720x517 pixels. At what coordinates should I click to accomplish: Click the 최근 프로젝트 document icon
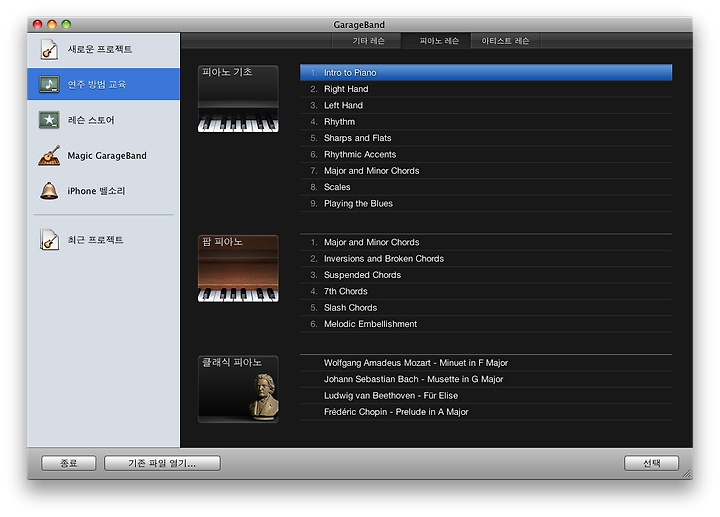[x=49, y=240]
